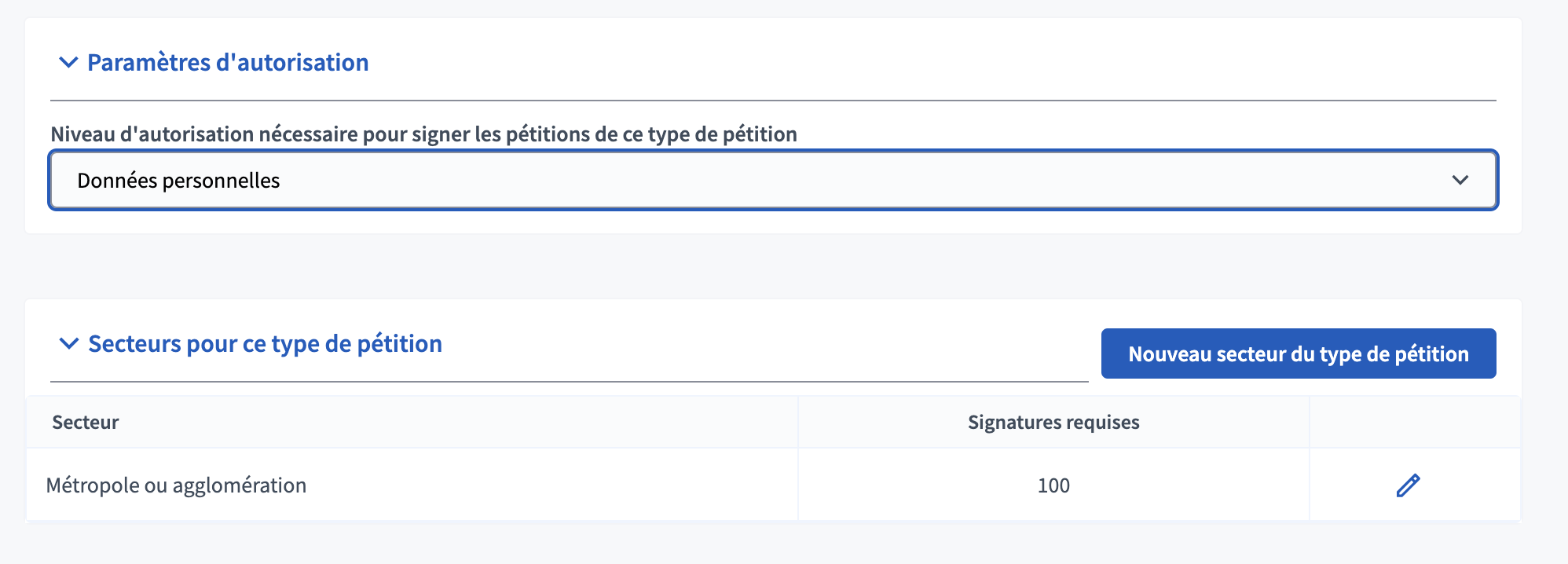Click blank middle area of the authorization select field

[786, 181]
